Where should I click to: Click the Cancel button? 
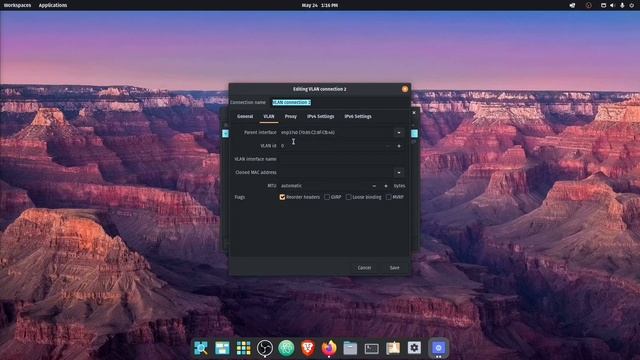click(x=364, y=268)
